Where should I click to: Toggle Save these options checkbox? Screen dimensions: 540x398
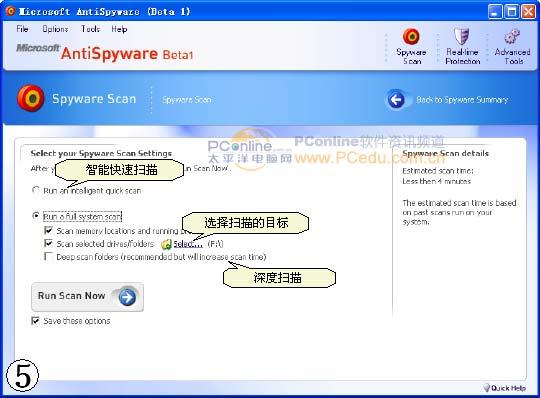(35, 321)
